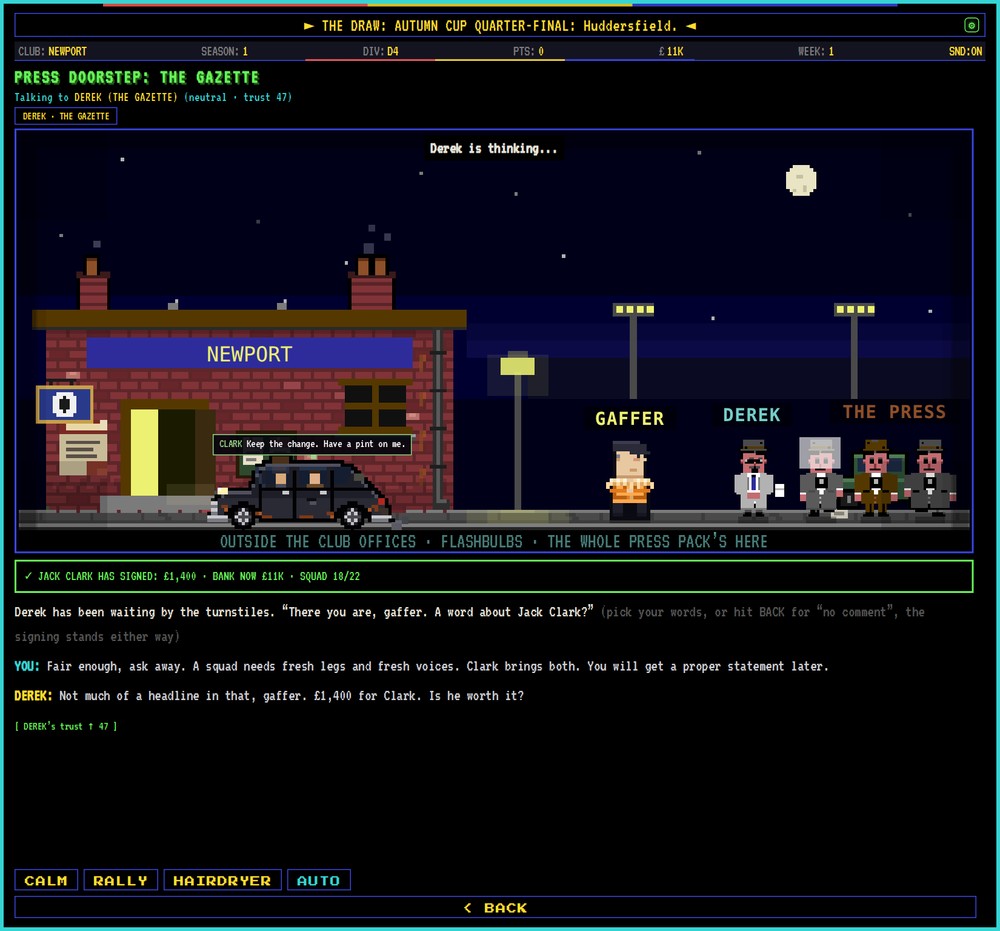
Task: Click the £11K bank balance
Action: point(671,52)
